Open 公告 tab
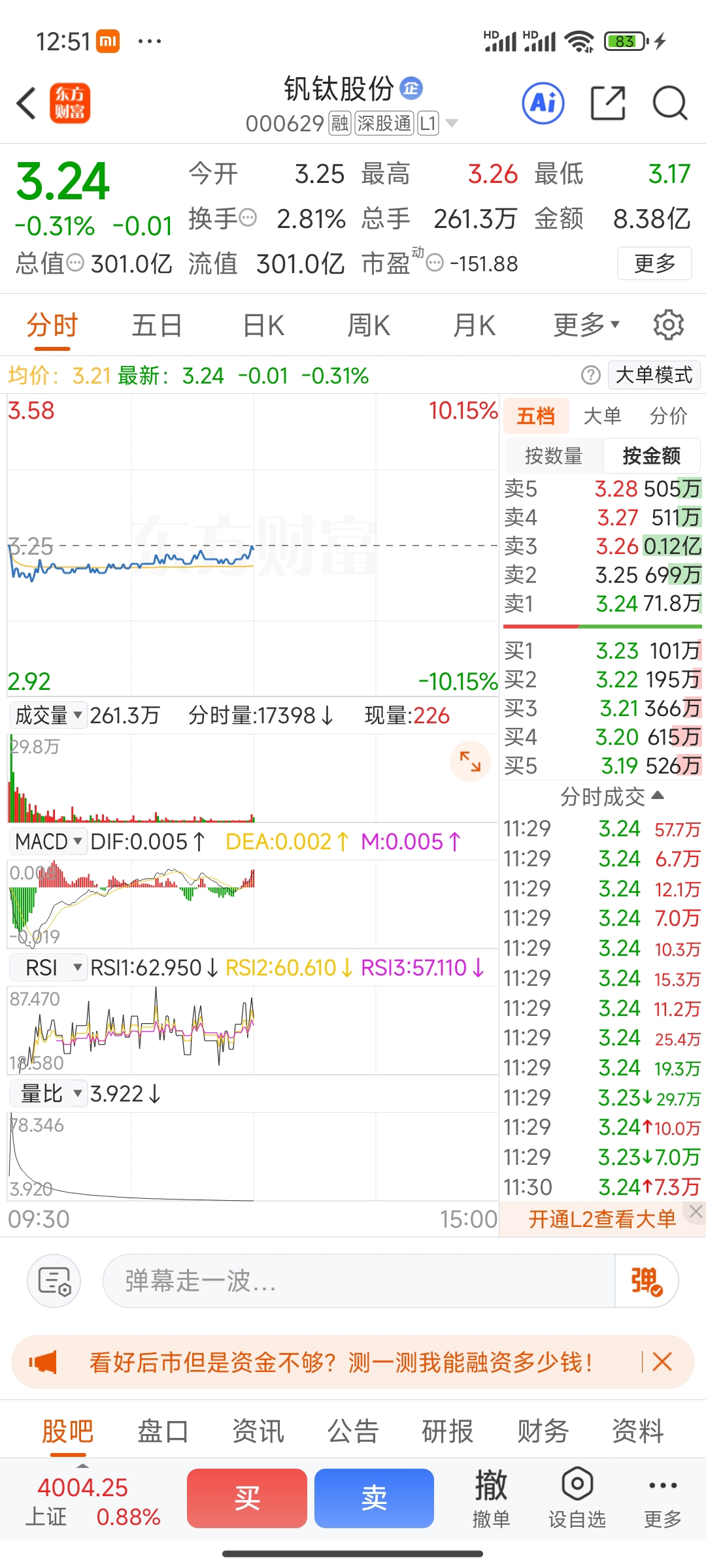 point(353,1431)
